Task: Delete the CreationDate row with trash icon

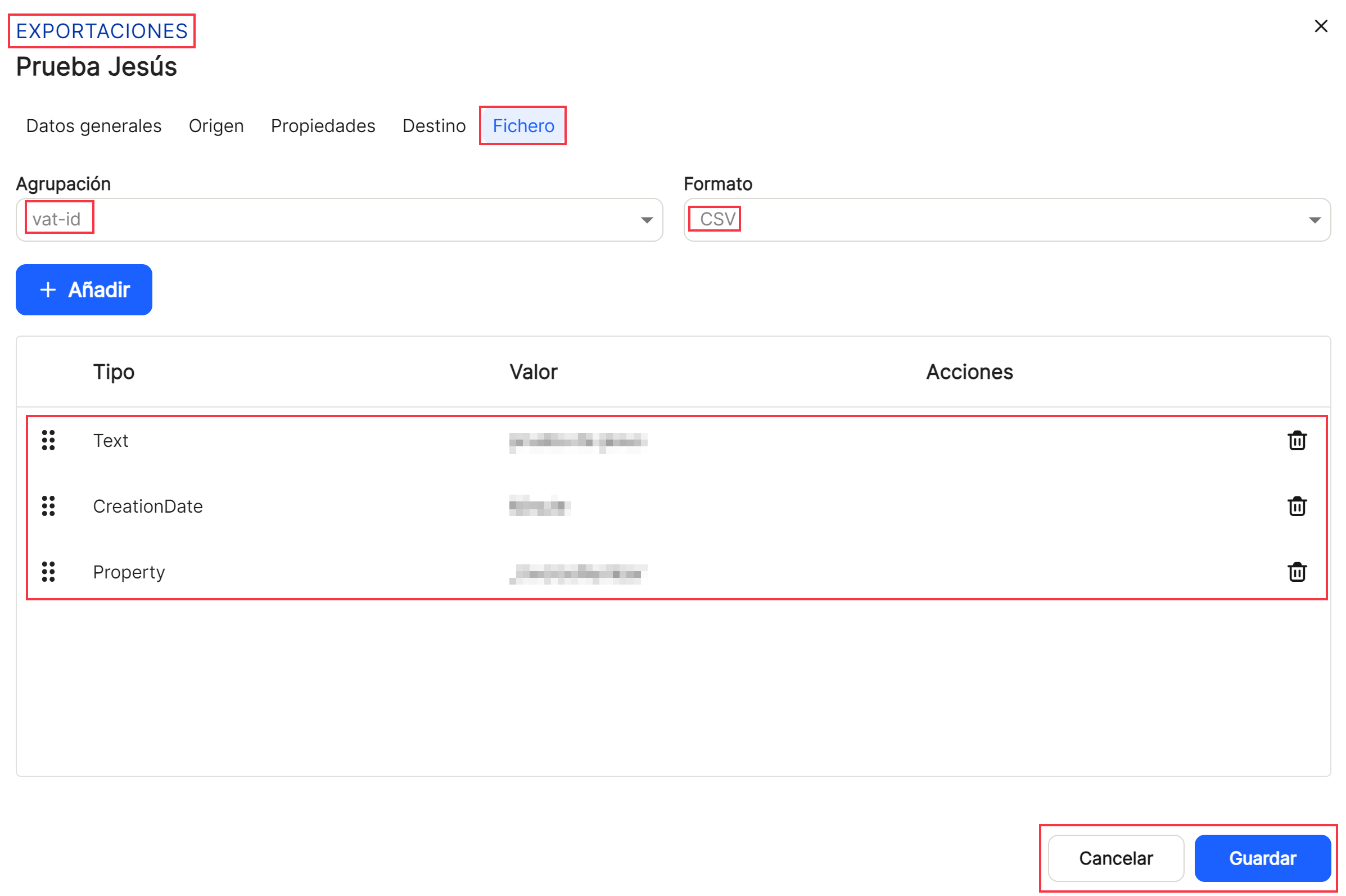Action: [1297, 506]
